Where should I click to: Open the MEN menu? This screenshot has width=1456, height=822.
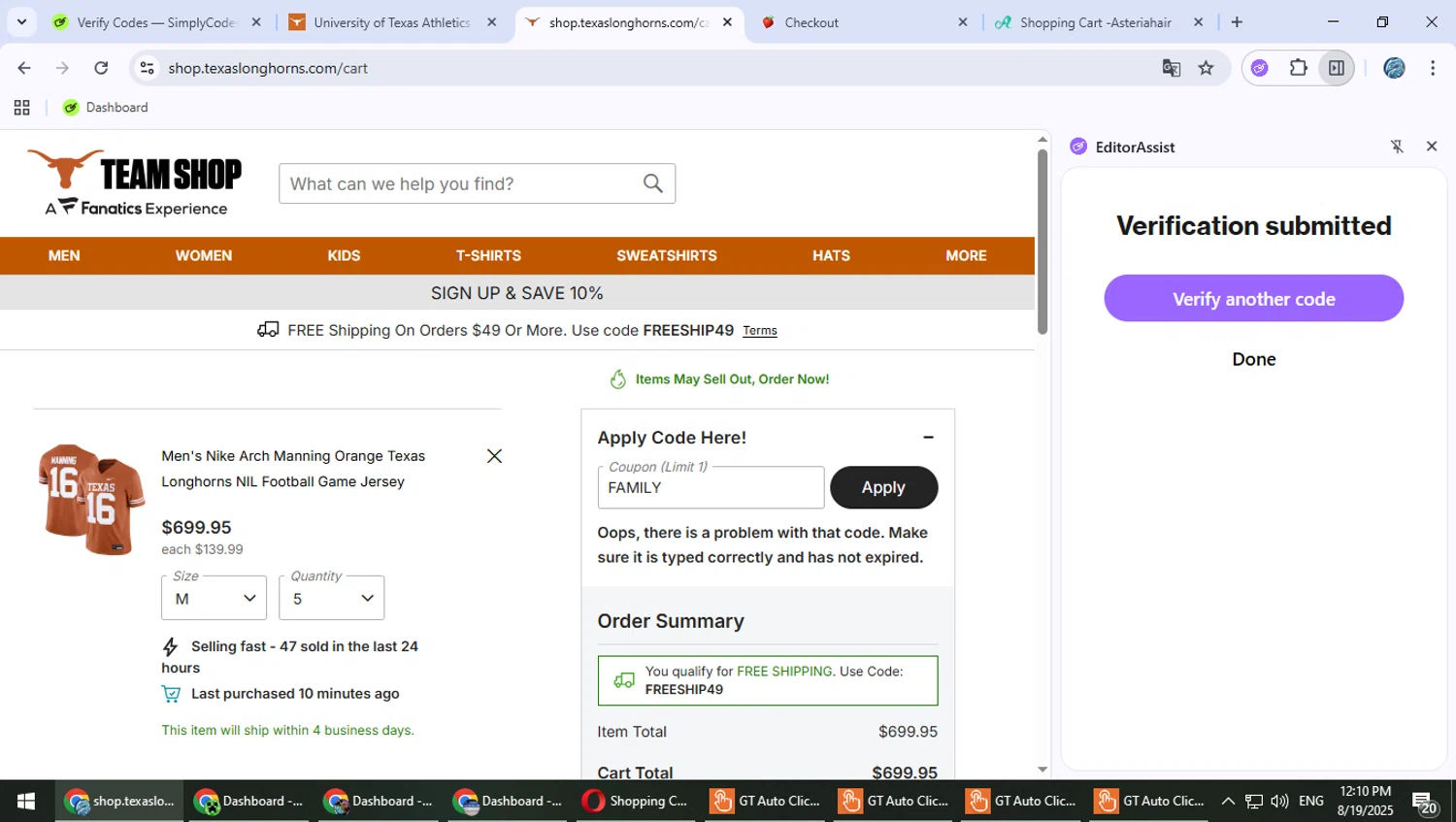point(64,256)
